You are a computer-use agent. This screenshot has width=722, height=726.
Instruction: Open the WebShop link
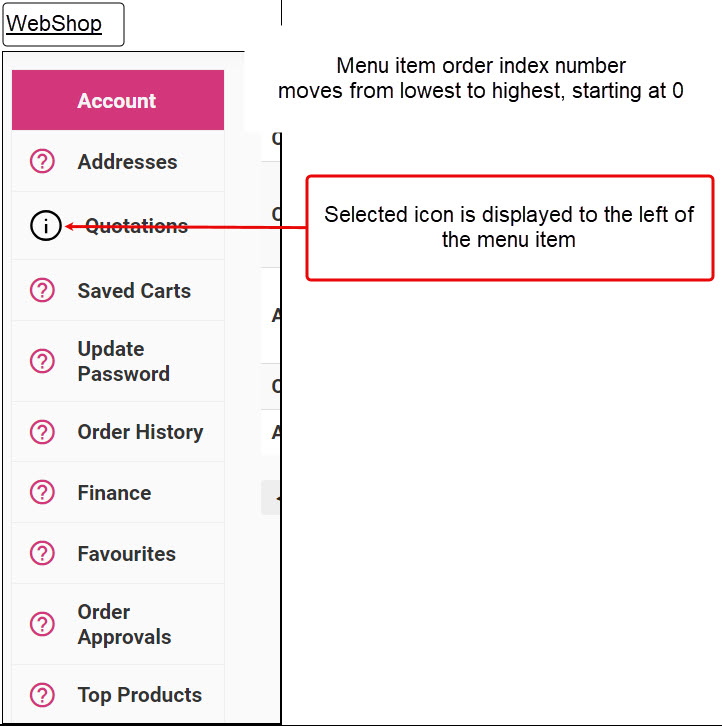coord(54,23)
